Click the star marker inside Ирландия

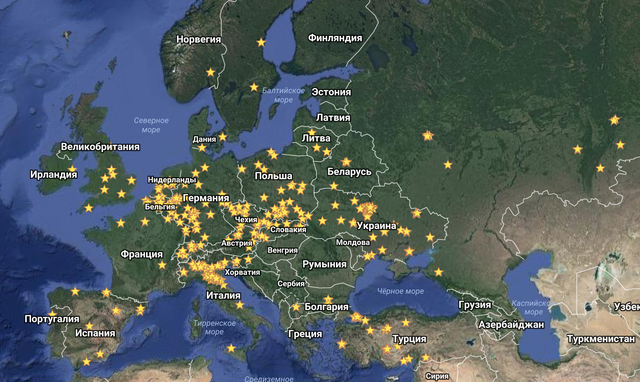point(72,169)
